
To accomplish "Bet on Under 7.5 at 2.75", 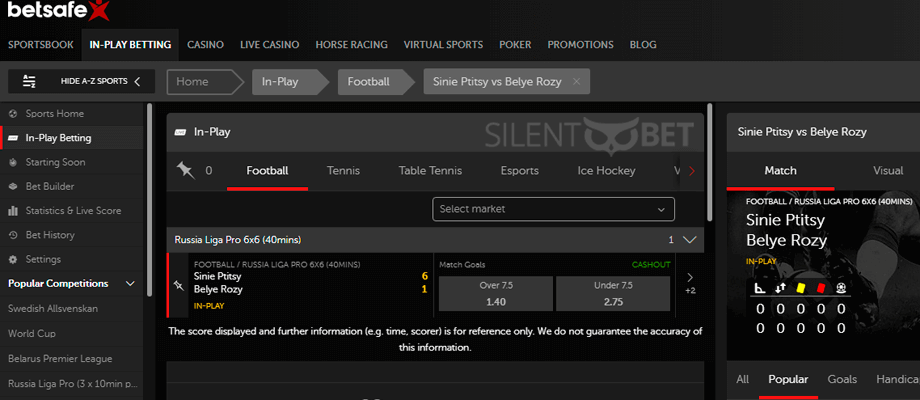I will [x=613, y=294].
